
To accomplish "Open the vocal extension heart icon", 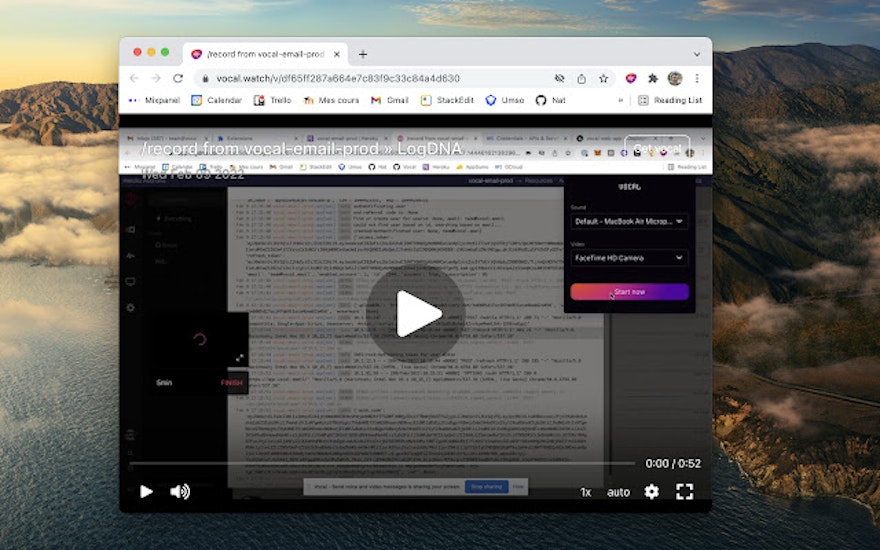I will click(x=631, y=79).
